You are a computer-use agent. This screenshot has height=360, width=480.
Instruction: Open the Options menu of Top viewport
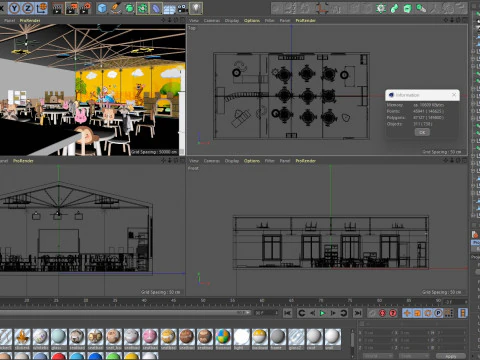pyautogui.click(x=252, y=21)
